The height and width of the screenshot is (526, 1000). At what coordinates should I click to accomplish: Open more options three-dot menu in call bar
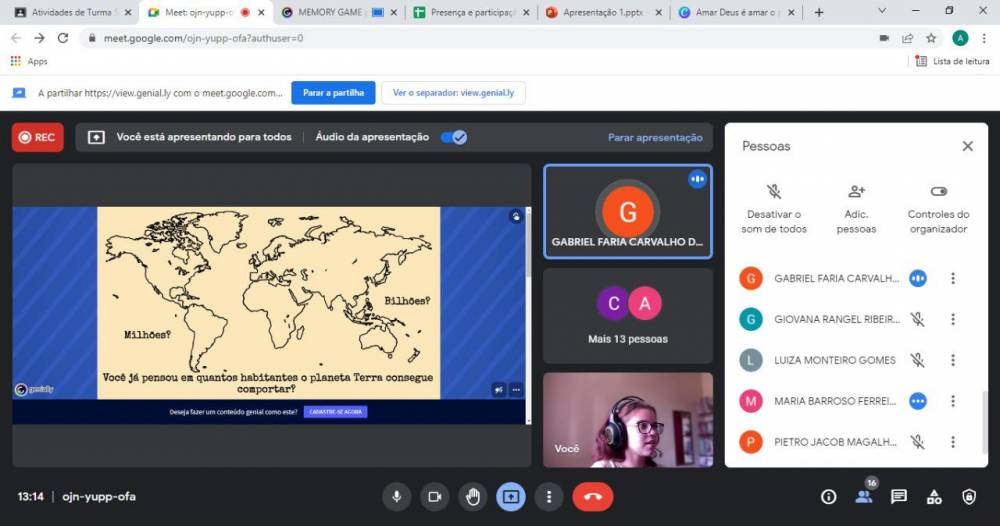click(549, 496)
